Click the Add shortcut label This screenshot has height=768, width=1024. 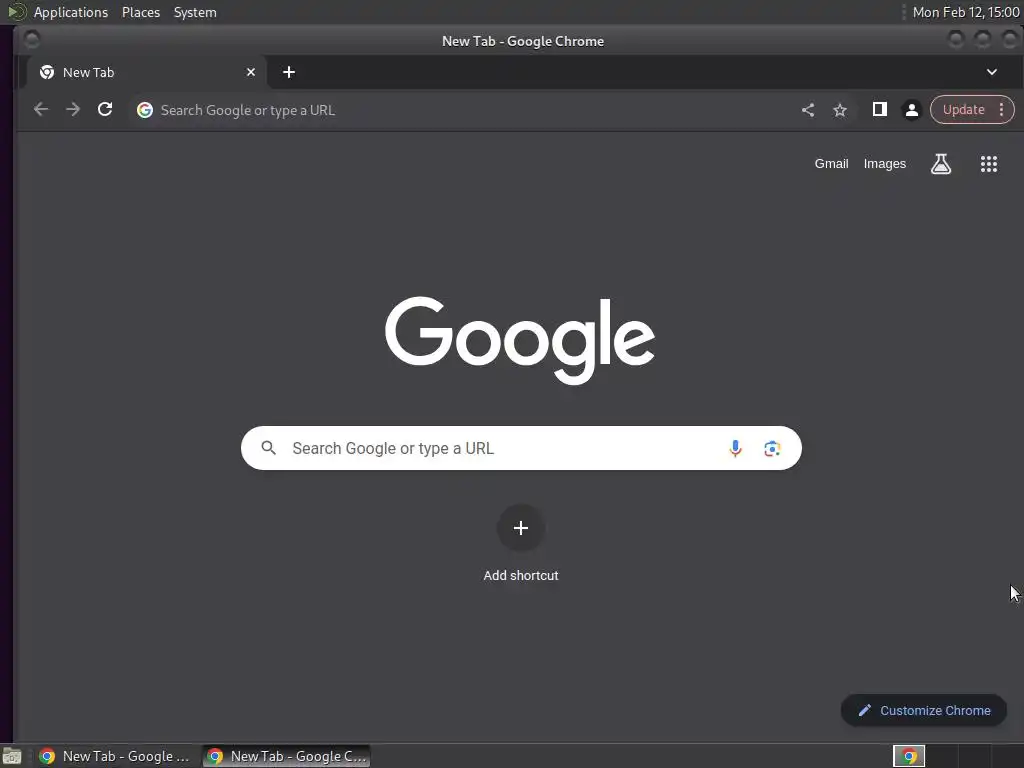(520, 575)
